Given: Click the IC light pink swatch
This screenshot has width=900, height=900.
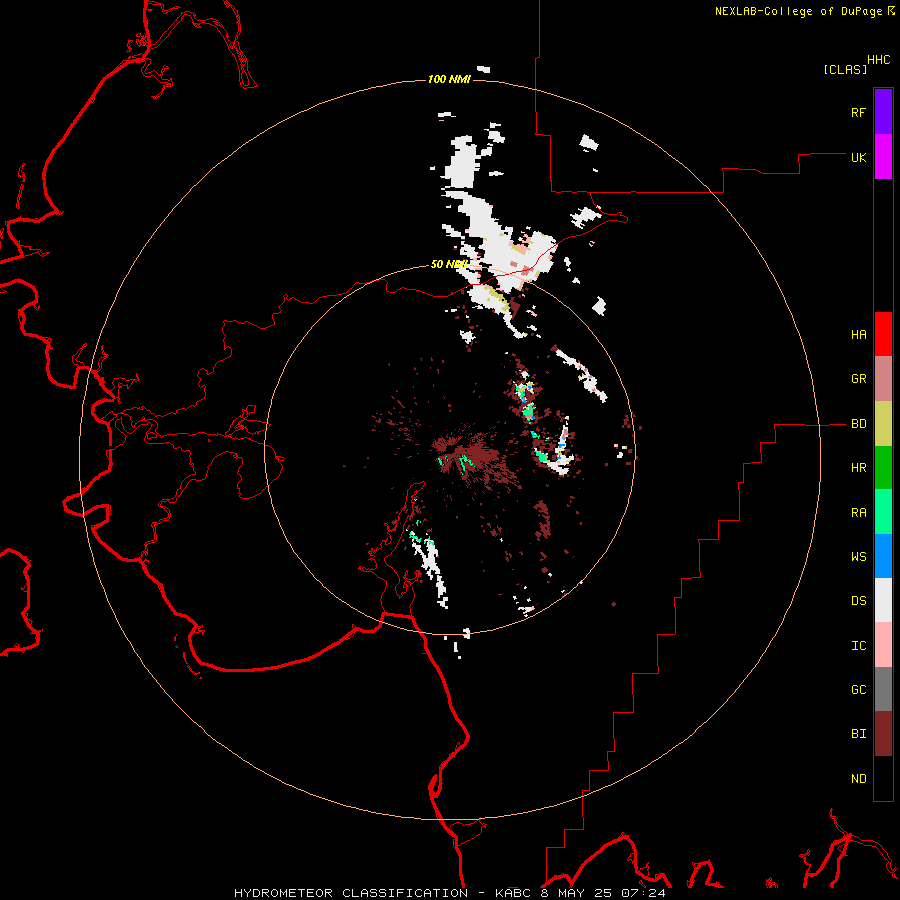Looking at the screenshot, I should pos(883,645).
